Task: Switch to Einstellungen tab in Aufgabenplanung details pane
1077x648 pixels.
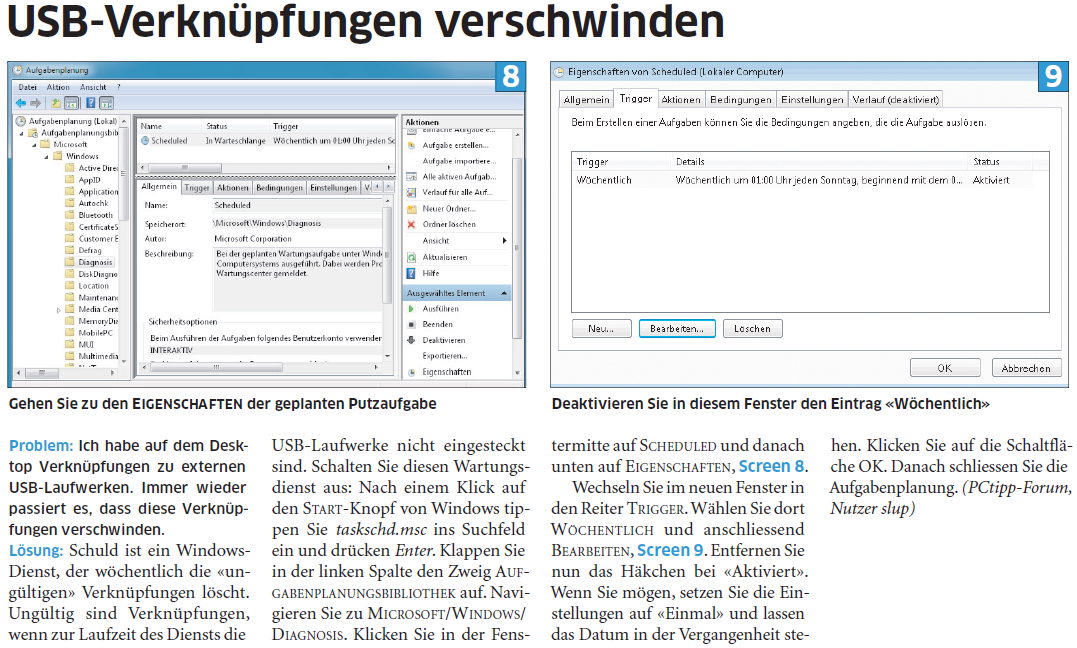Action: pyautogui.click(x=333, y=188)
